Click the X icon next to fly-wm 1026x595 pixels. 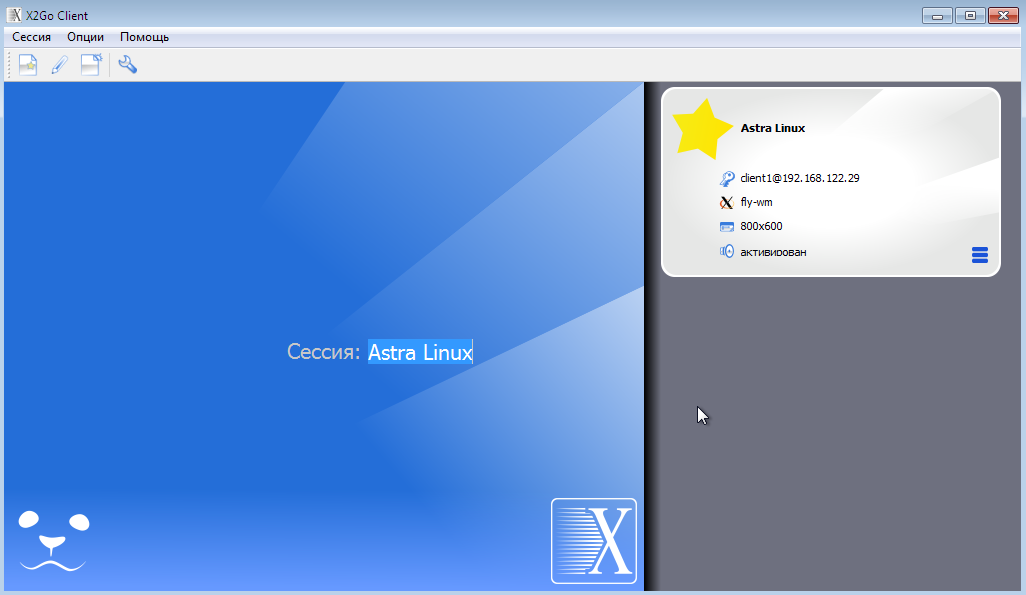(727, 203)
